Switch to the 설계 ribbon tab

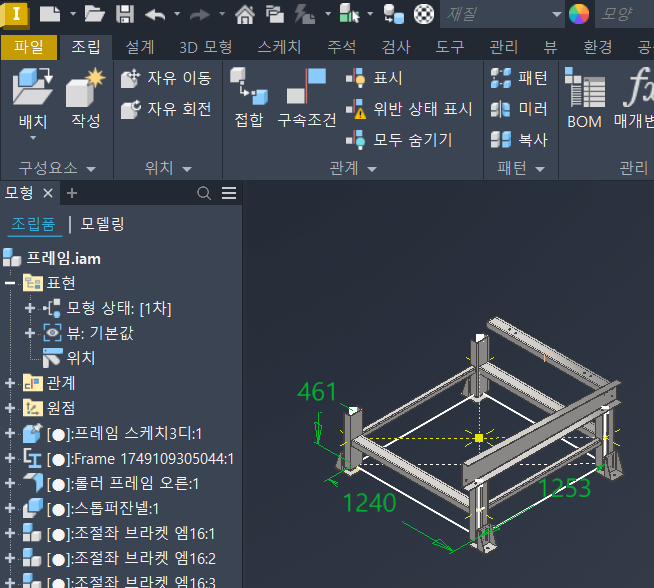[x=140, y=47]
